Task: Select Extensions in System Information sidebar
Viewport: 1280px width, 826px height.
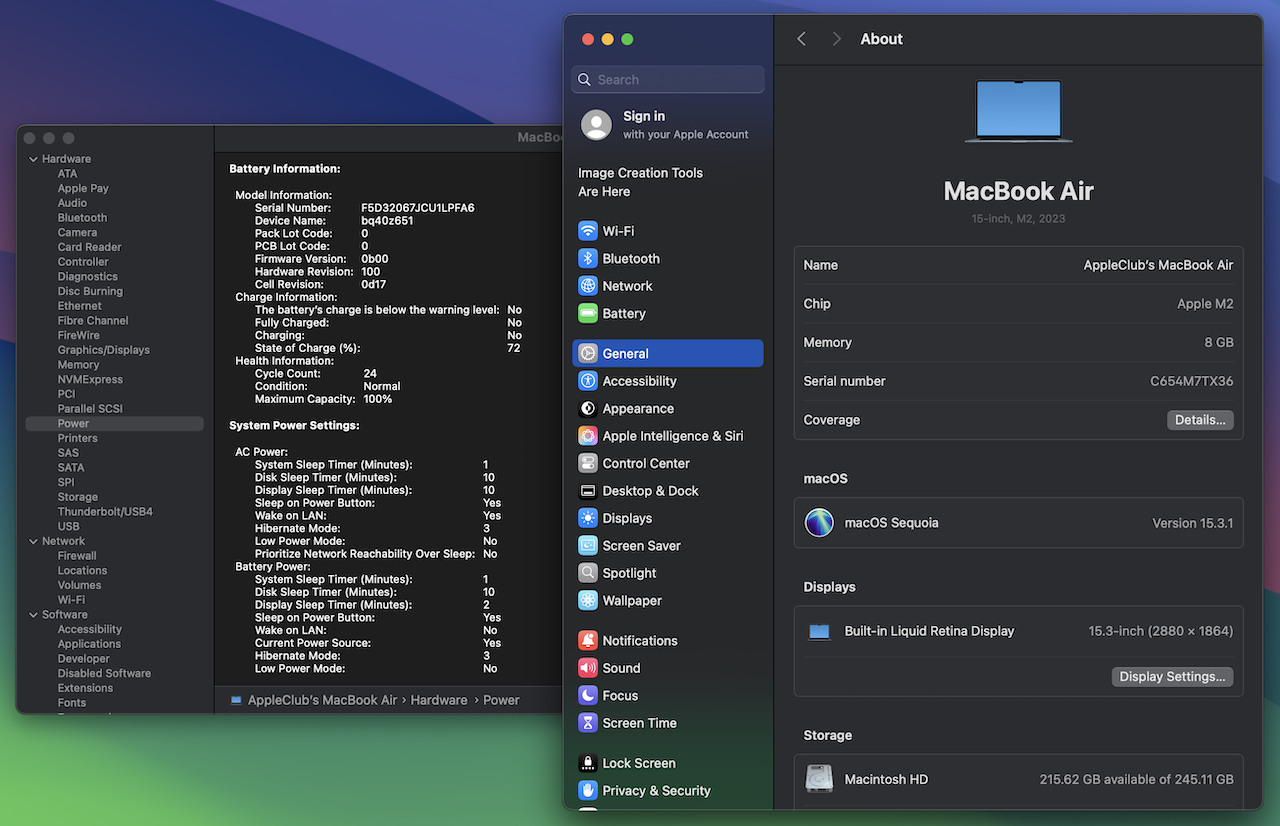Action: pyautogui.click(x=85, y=688)
